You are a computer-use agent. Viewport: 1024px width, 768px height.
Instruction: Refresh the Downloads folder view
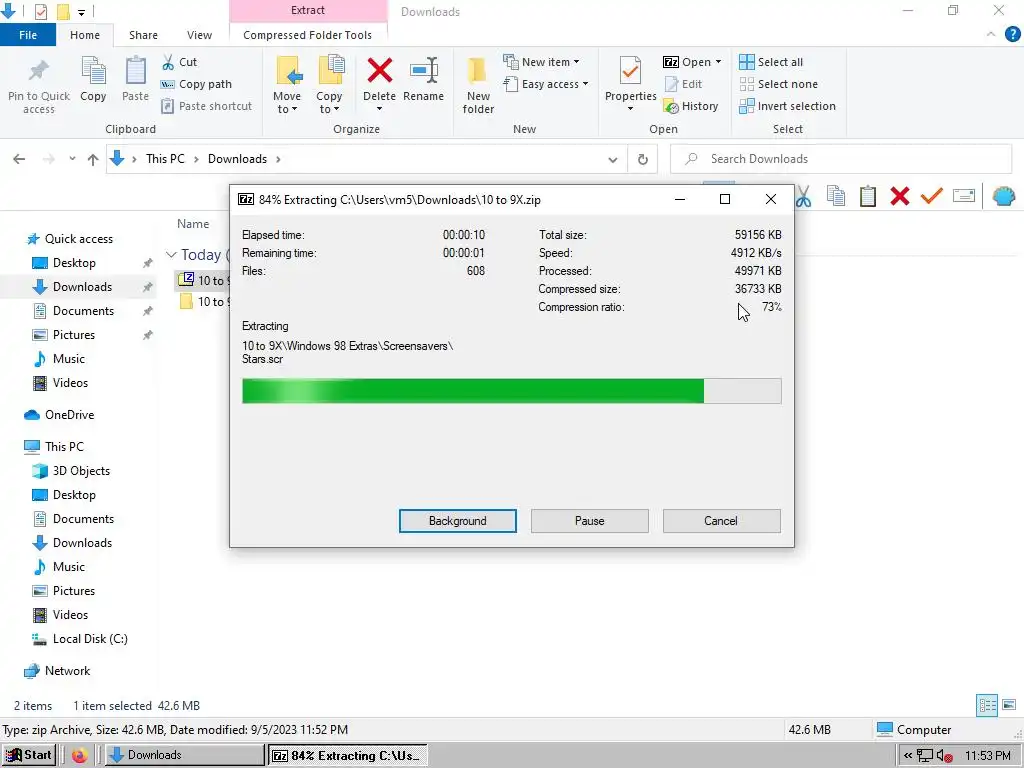(x=643, y=159)
